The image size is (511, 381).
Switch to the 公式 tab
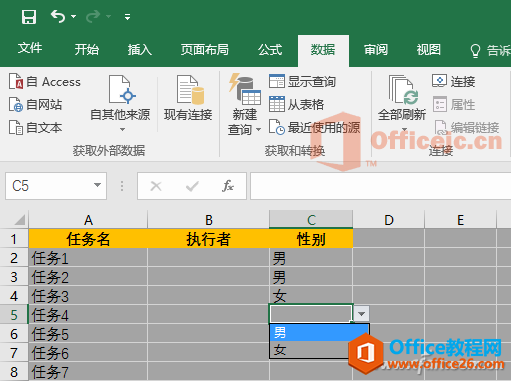click(x=270, y=49)
